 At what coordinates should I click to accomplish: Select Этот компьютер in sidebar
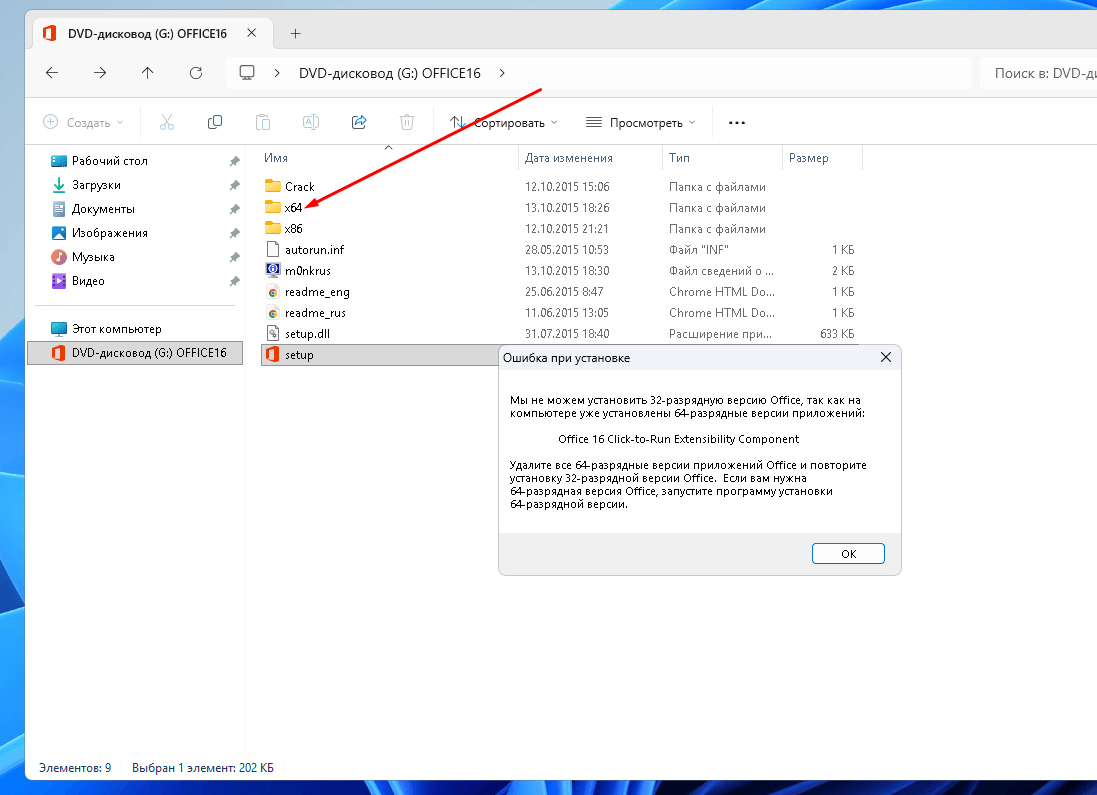[116, 329]
